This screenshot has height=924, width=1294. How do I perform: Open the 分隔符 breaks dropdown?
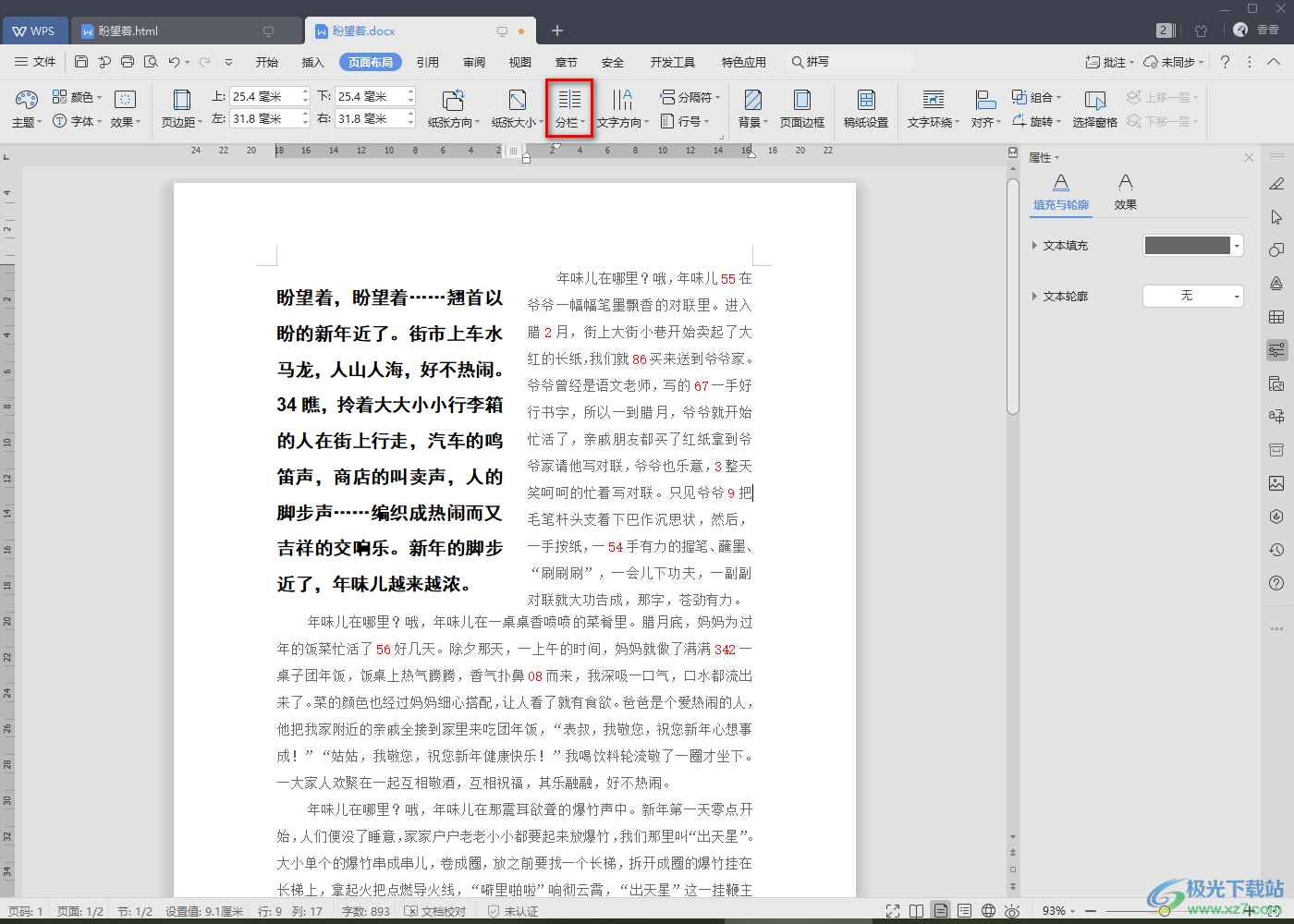coord(690,97)
